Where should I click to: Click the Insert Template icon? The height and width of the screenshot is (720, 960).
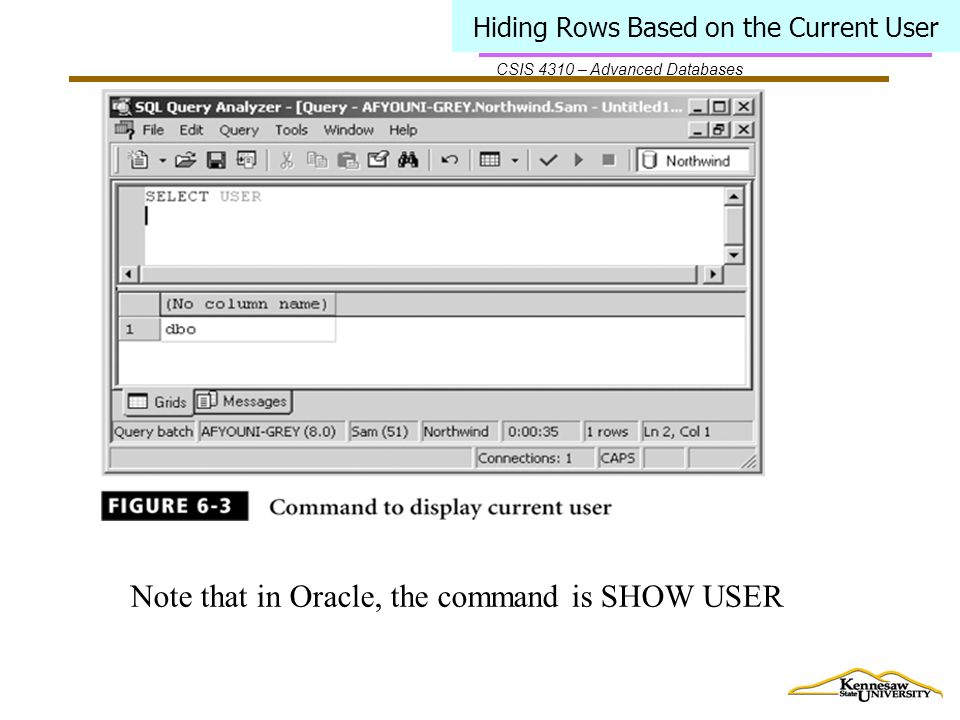coord(246,160)
